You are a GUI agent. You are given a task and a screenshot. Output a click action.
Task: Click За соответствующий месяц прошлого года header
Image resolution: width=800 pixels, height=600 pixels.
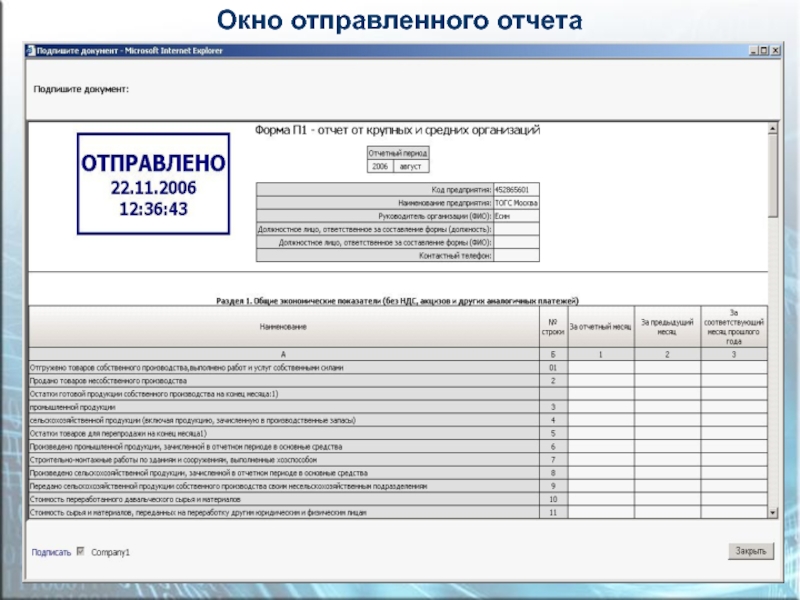(734, 327)
